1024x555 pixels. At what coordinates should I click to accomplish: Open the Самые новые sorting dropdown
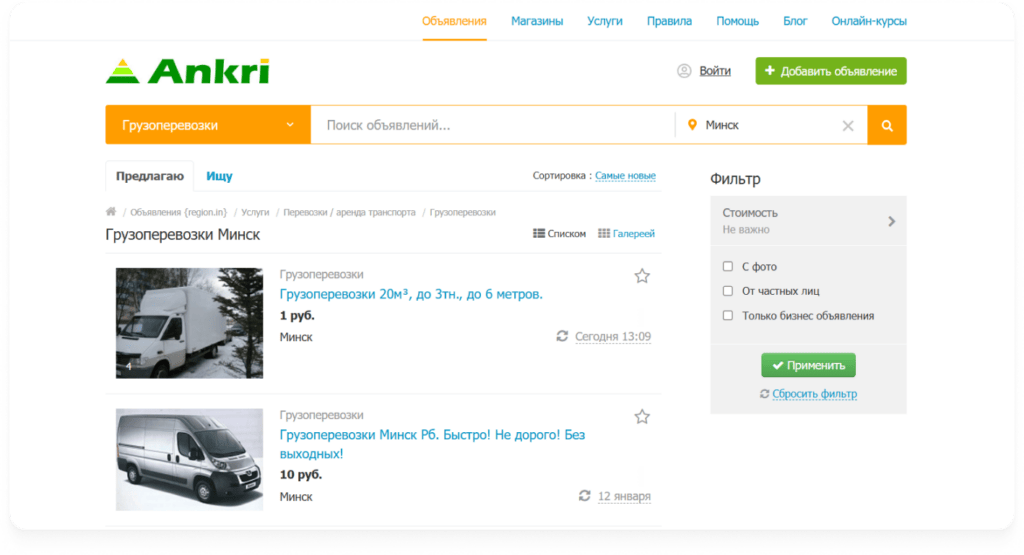[x=625, y=176]
